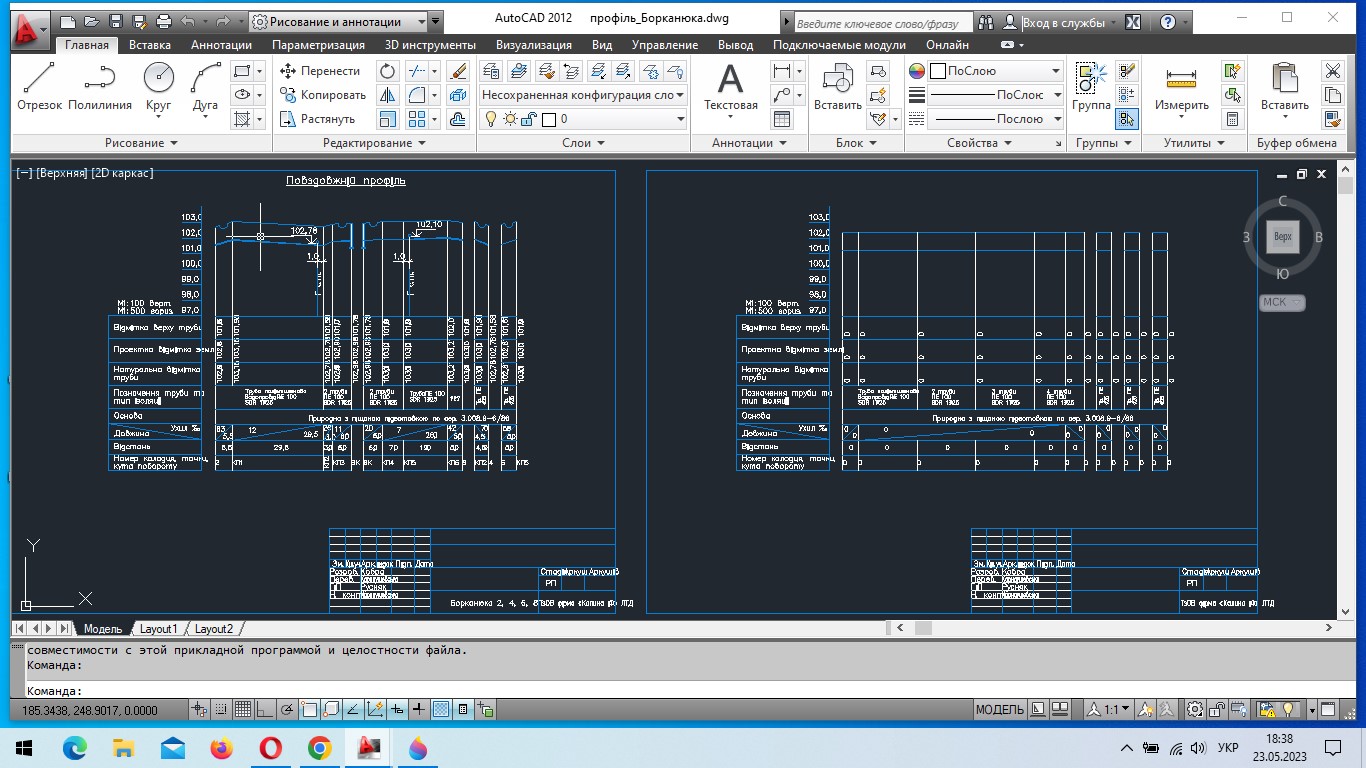1366x768 pixels.
Task: Click the scissors Cut icon
Action: [x=1332, y=71]
